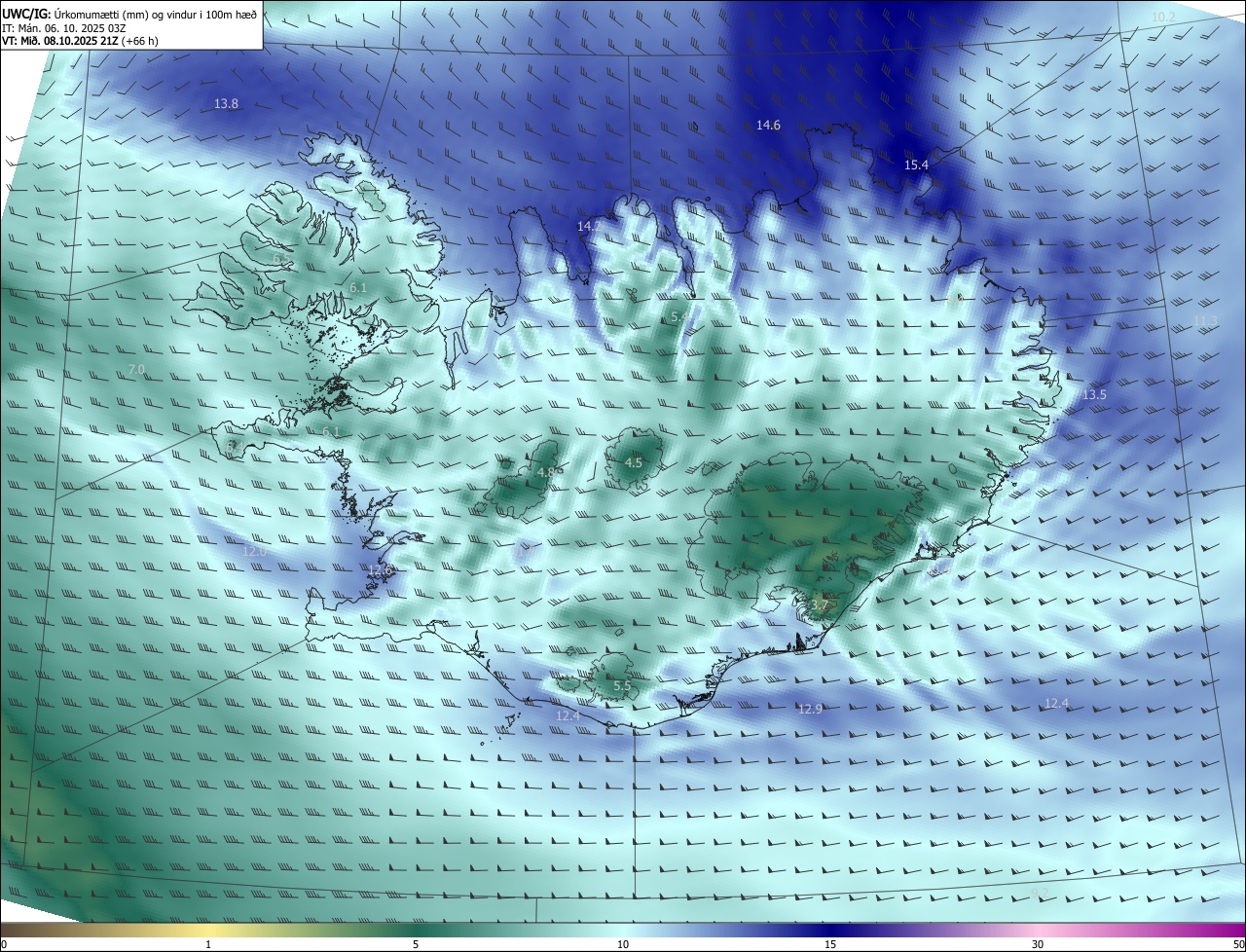
Task: Click the value label 11.3
Action: click(1205, 320)
